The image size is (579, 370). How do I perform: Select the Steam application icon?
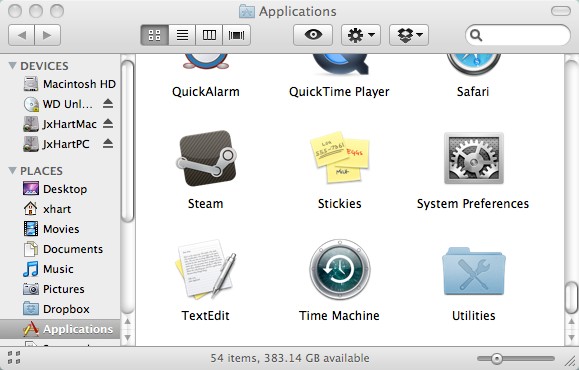206,158
